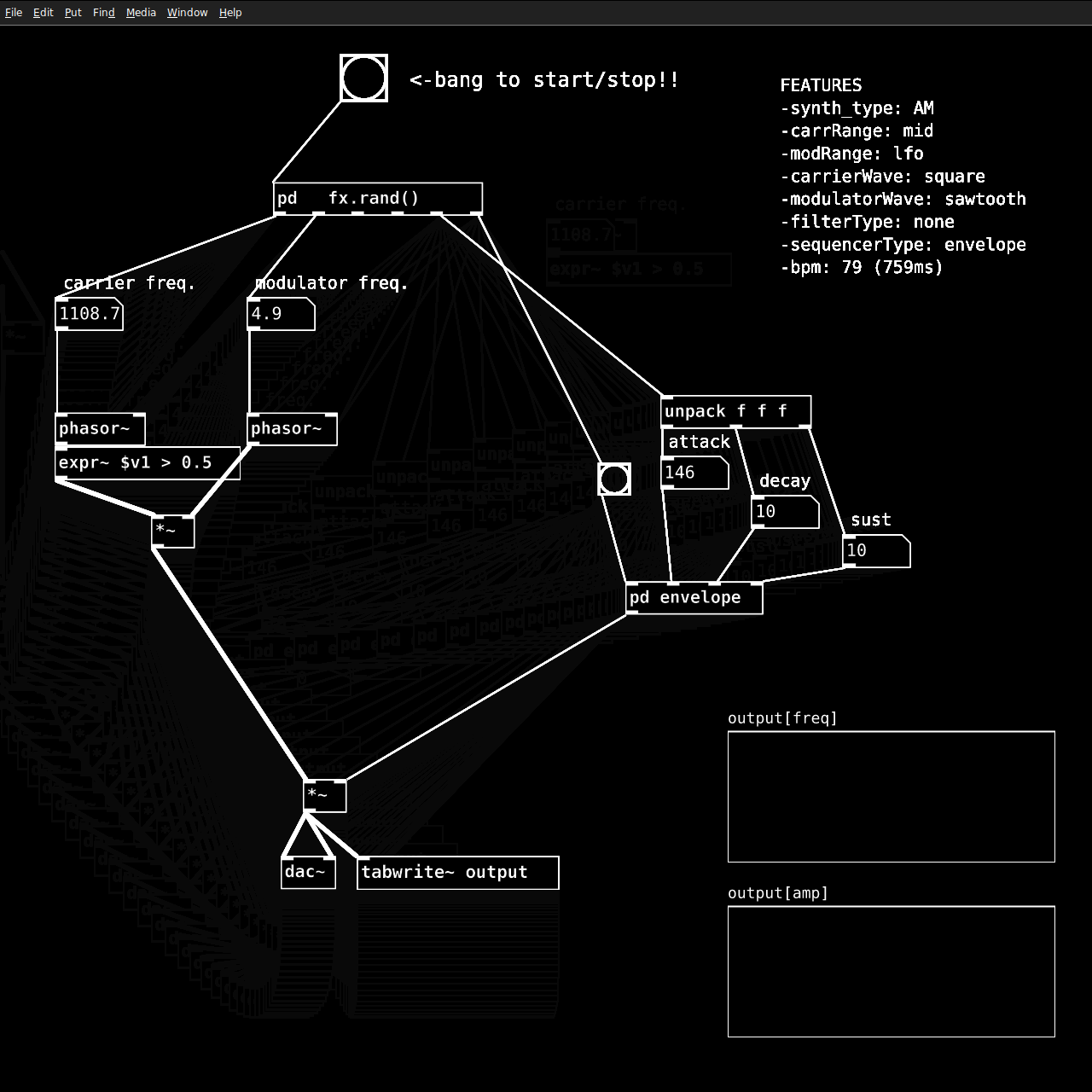This screenshot has height=1092, width=1092.
Task: Select the expr~ $v1 > 0.5 object
Action: [x=148, y=463]
